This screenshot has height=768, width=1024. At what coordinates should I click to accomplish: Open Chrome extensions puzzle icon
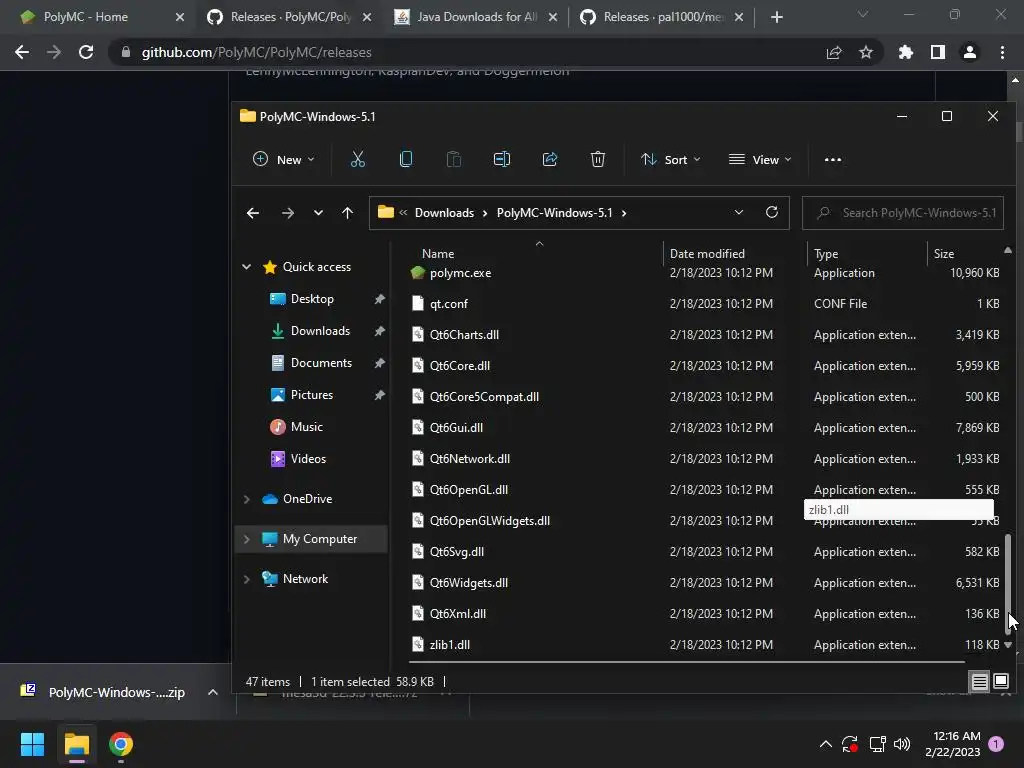pos(905,52)
